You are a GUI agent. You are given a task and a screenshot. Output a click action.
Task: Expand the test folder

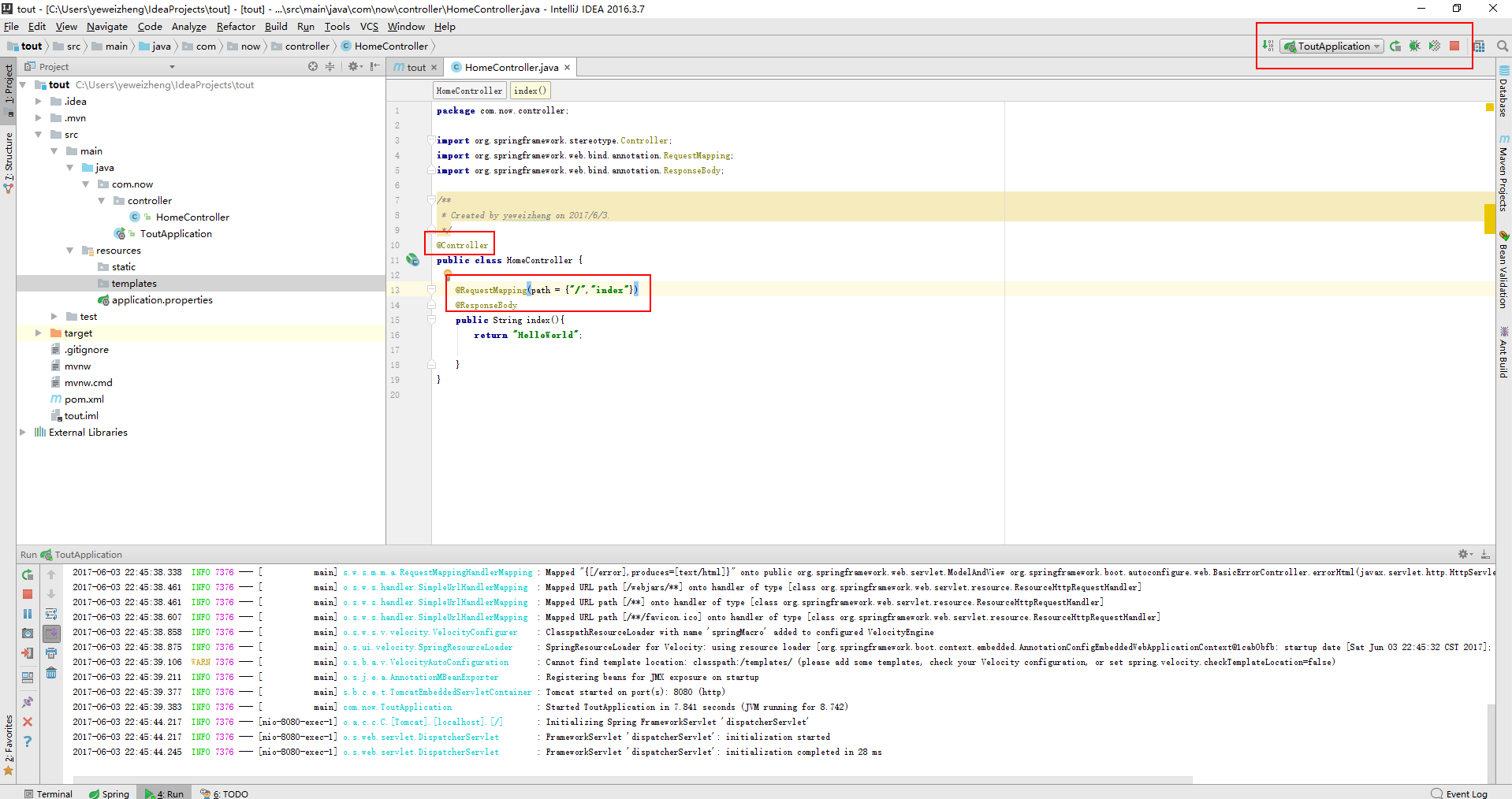tap(54, 316)
